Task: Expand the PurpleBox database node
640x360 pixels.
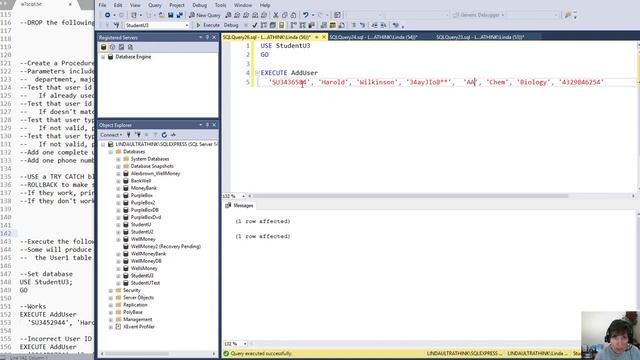Action: tap(118, 196)
